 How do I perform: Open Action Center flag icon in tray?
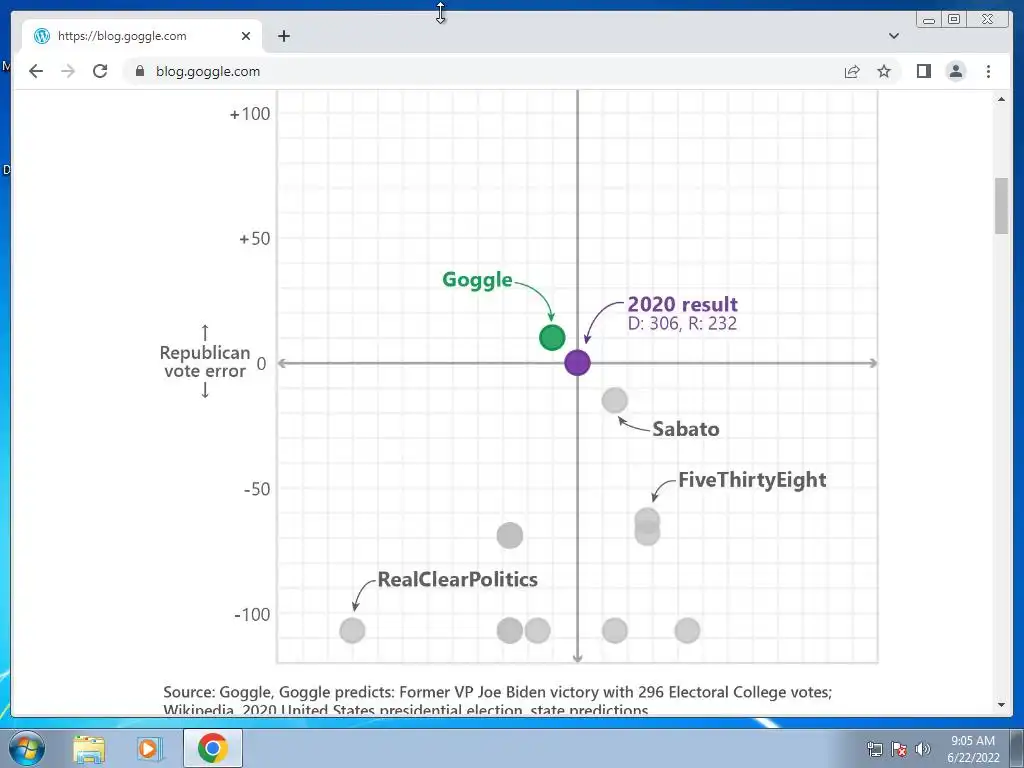(899, 749)
